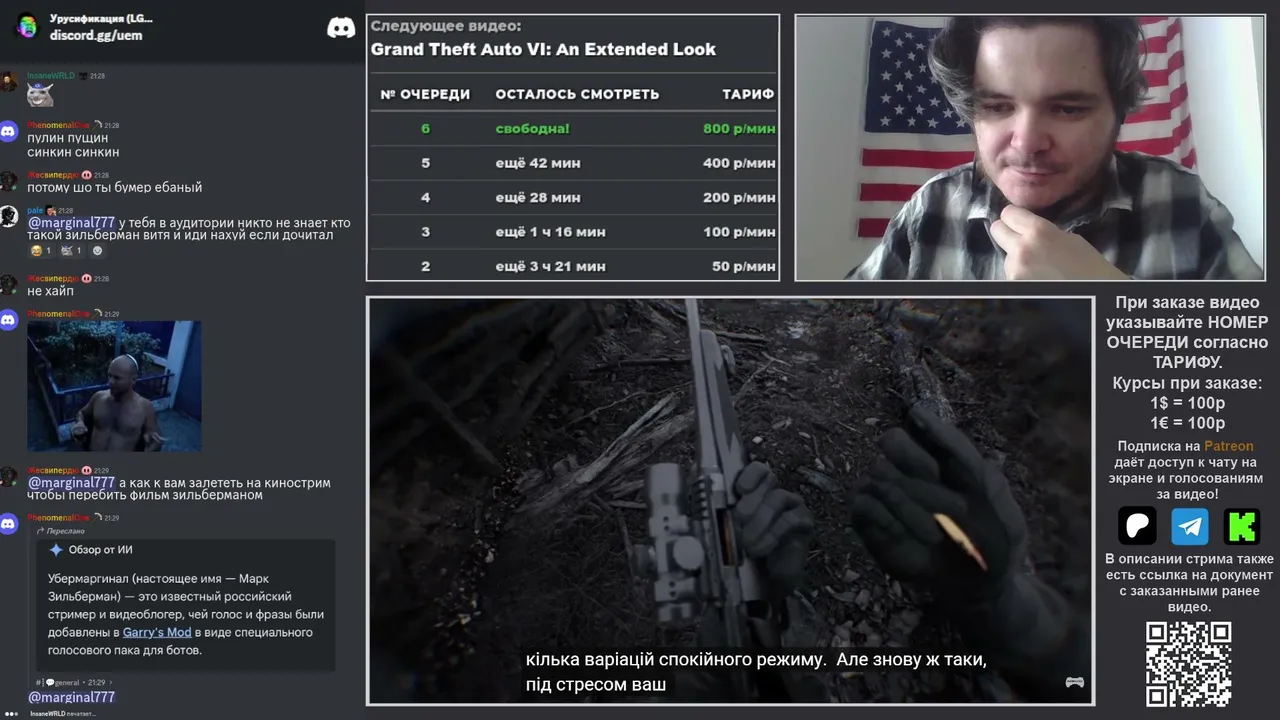This screenshot has width=1280, height=720.
Task: Click the "200 р/мин" tariff cell
Action: point(739,197)
